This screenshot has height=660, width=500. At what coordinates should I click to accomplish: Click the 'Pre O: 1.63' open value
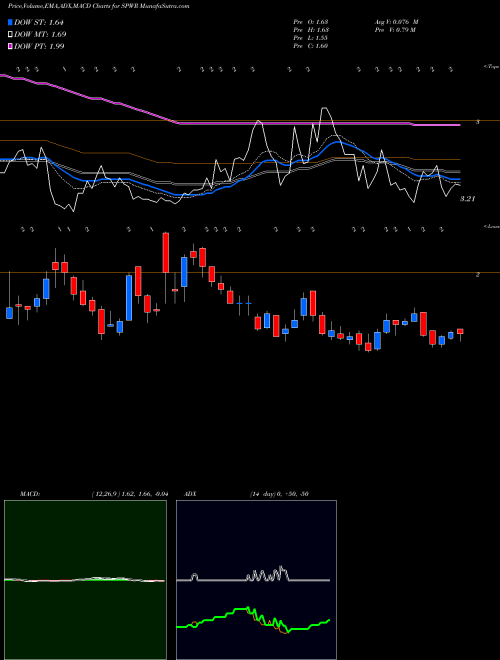tap(311, 21)
